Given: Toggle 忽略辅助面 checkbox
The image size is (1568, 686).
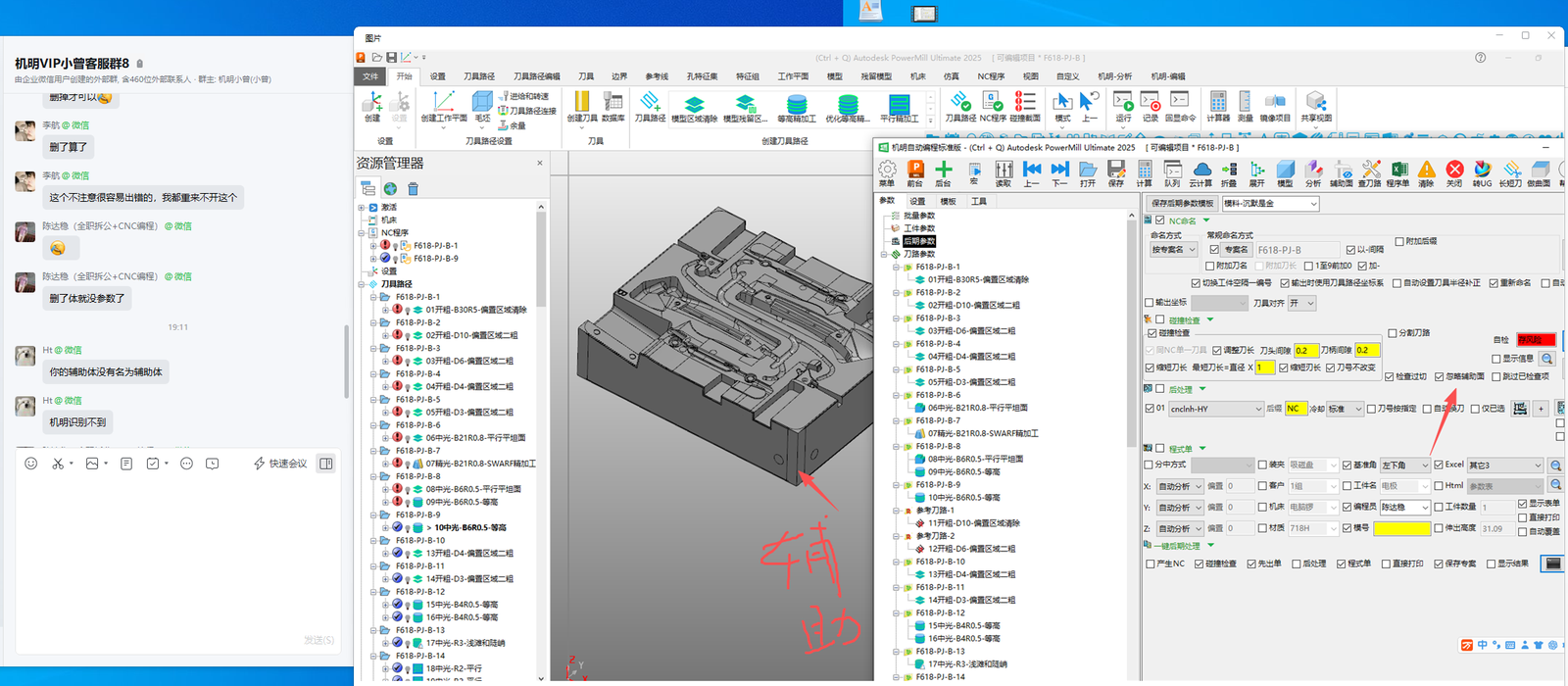Looking at the screenshot, I should coord(1440,376).
